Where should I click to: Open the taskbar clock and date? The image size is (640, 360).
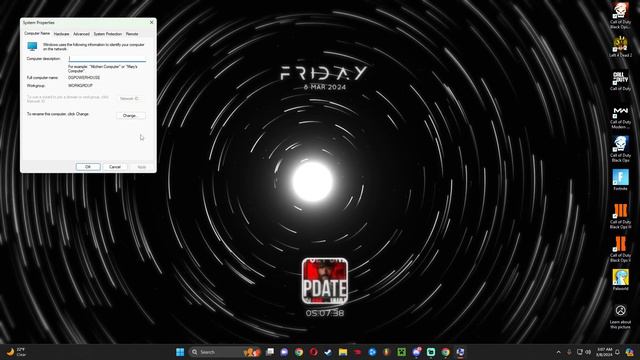(x=604, y=352)
